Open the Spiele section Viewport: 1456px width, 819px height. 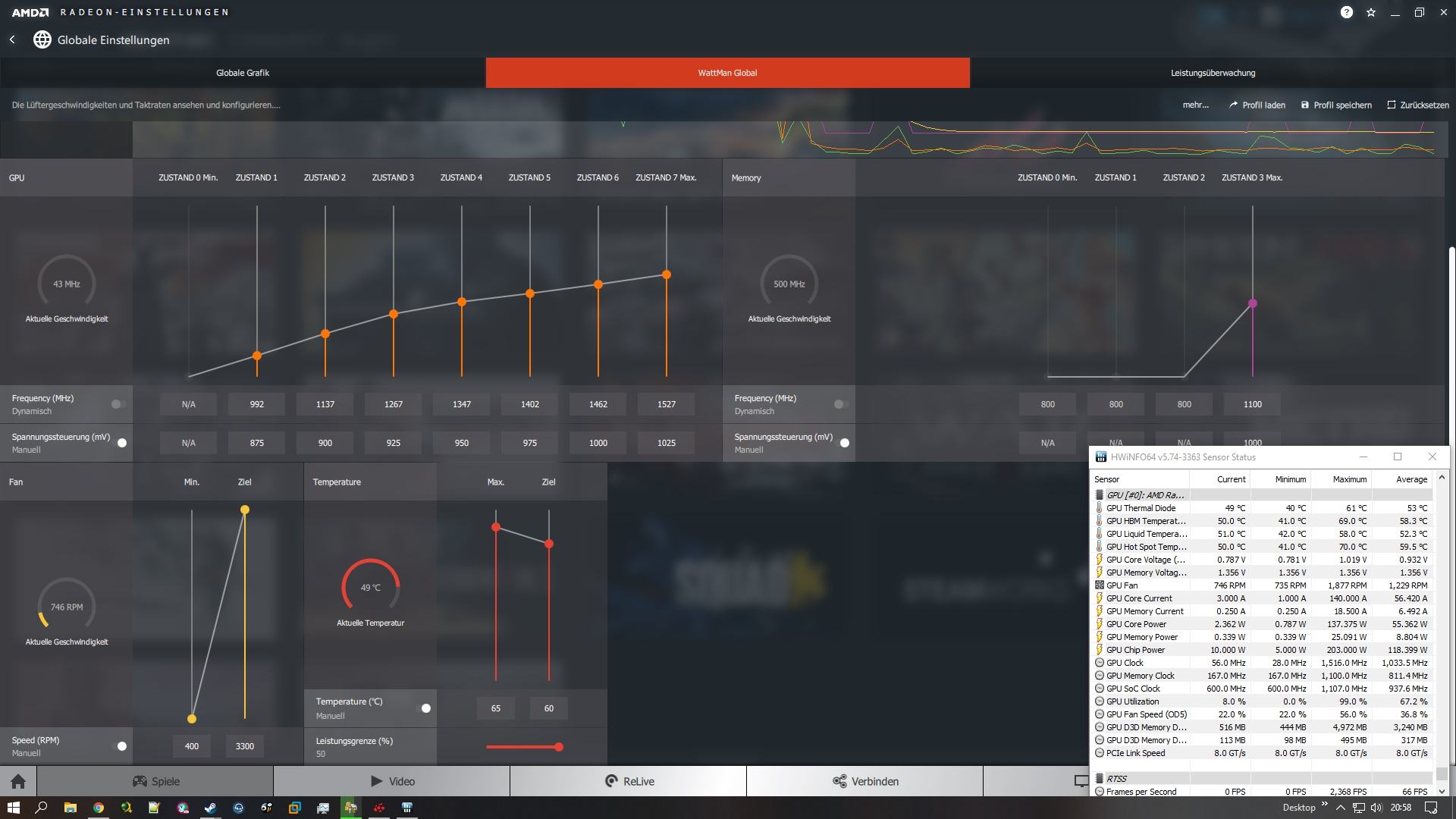click(x=155, y=781)
